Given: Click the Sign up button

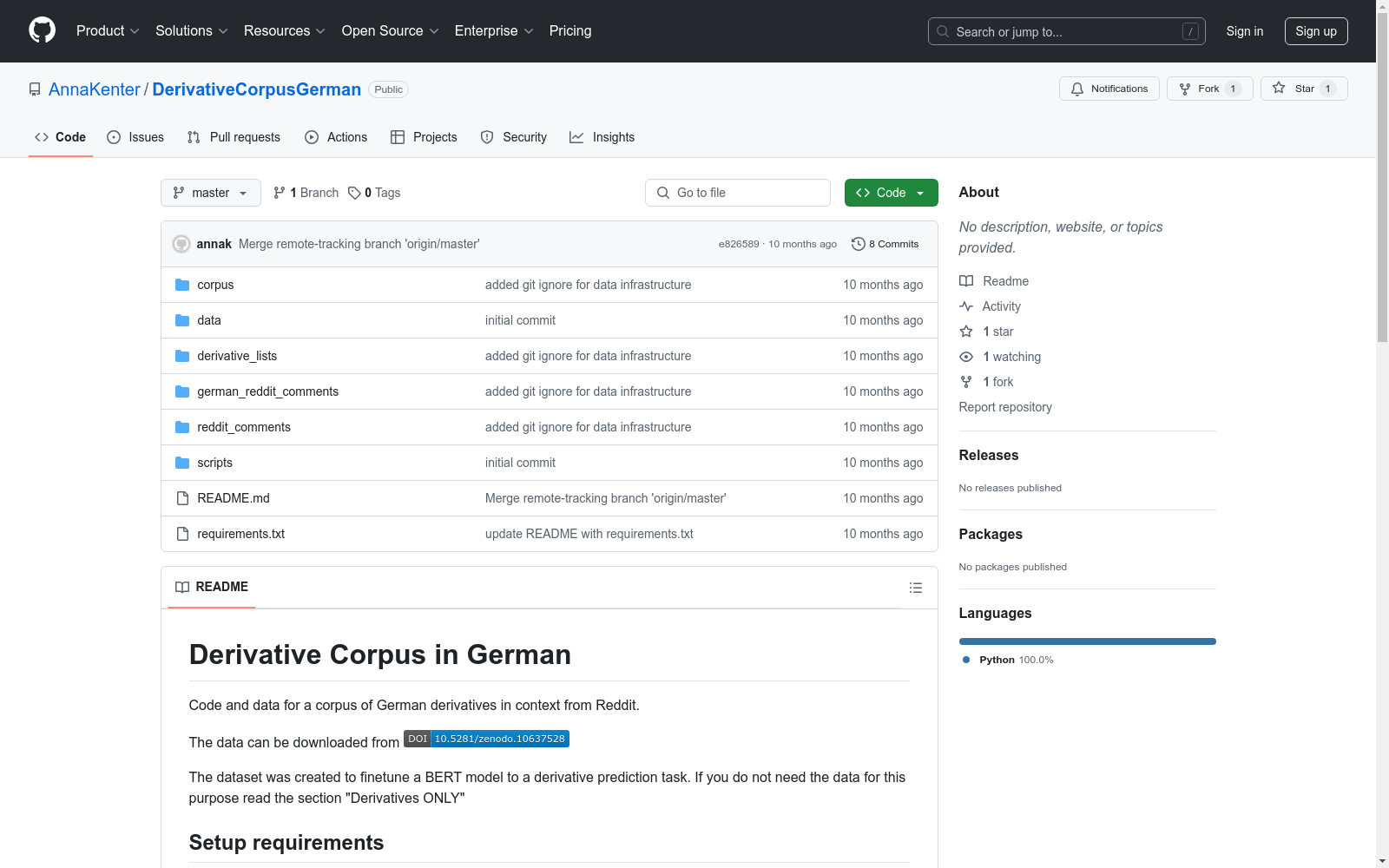Looking at the screenshot, I should pos(1316,31).
